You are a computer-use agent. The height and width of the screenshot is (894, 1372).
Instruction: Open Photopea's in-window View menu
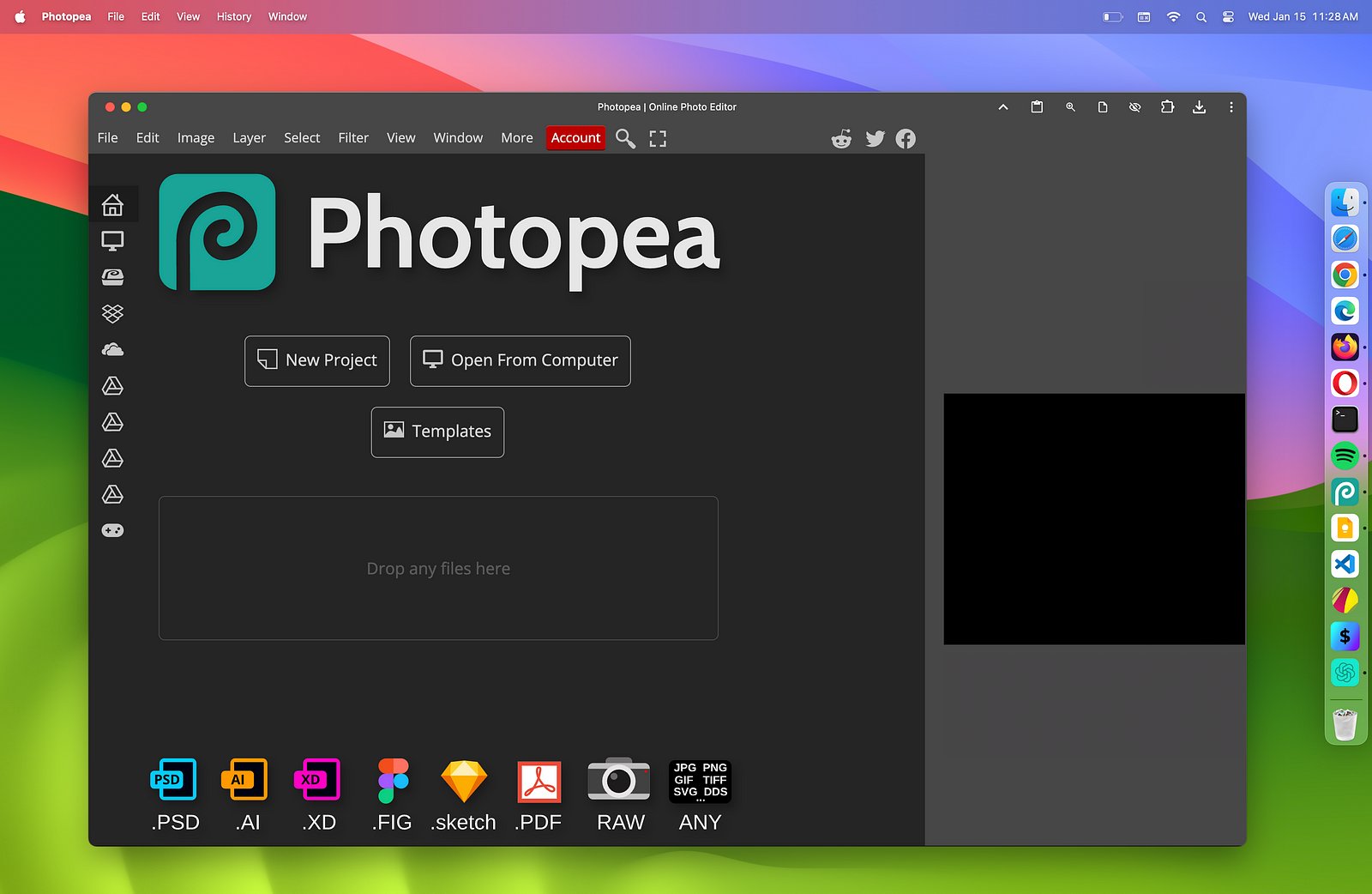[x=400, y=138]
